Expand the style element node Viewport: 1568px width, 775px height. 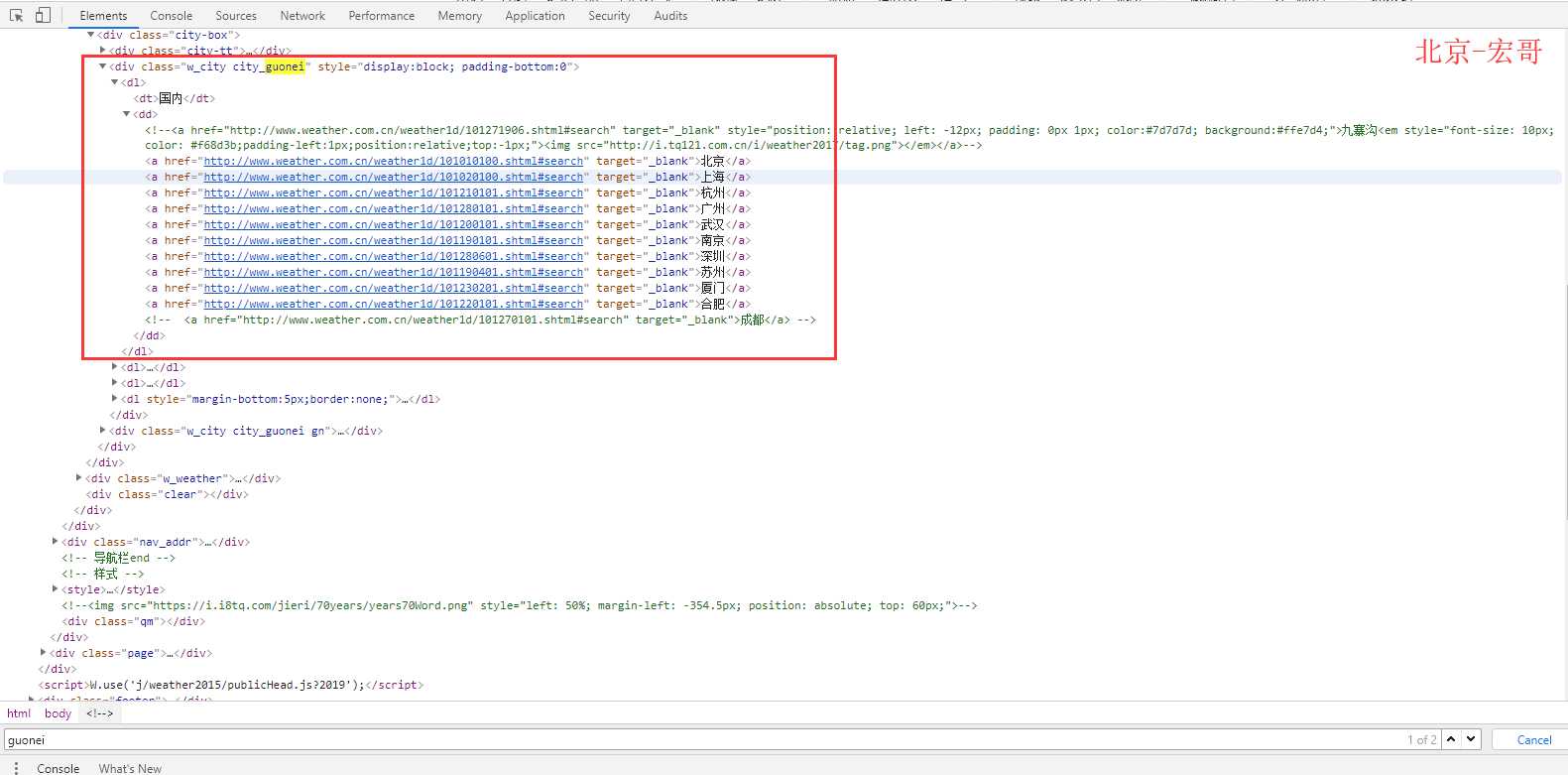(55, 589)
